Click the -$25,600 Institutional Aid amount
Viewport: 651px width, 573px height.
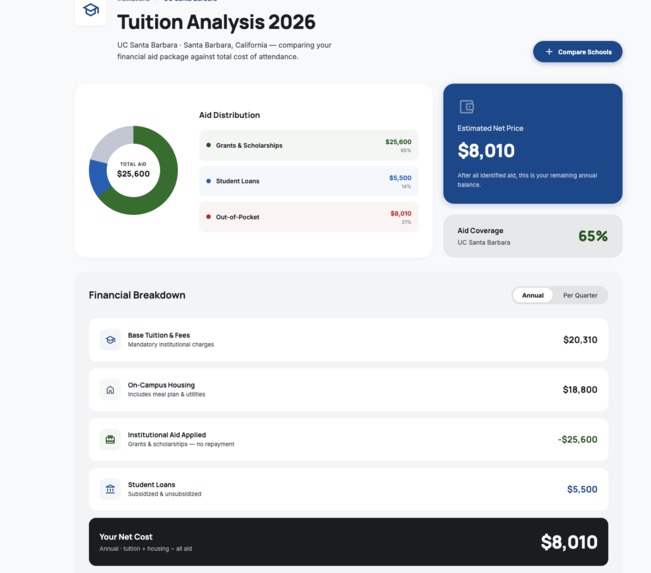point(578,439)
